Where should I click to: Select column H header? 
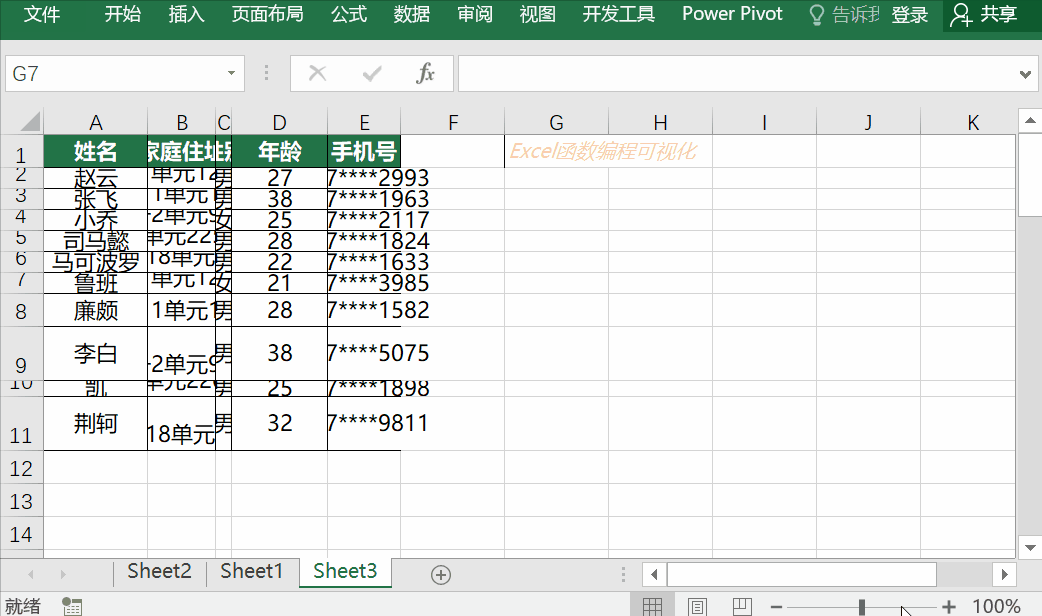[x=660, y=122]
